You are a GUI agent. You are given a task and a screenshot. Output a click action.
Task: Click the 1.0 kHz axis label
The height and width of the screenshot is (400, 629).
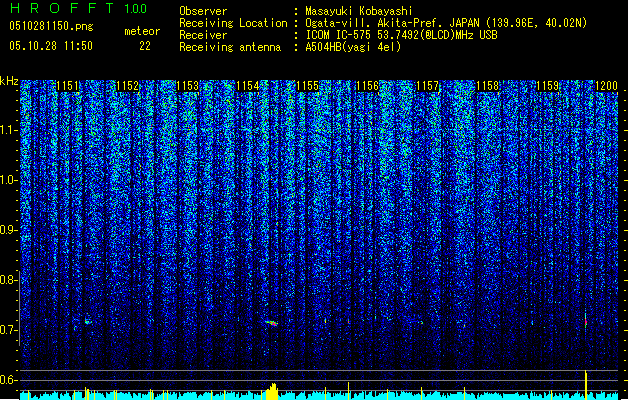(9, 180)
